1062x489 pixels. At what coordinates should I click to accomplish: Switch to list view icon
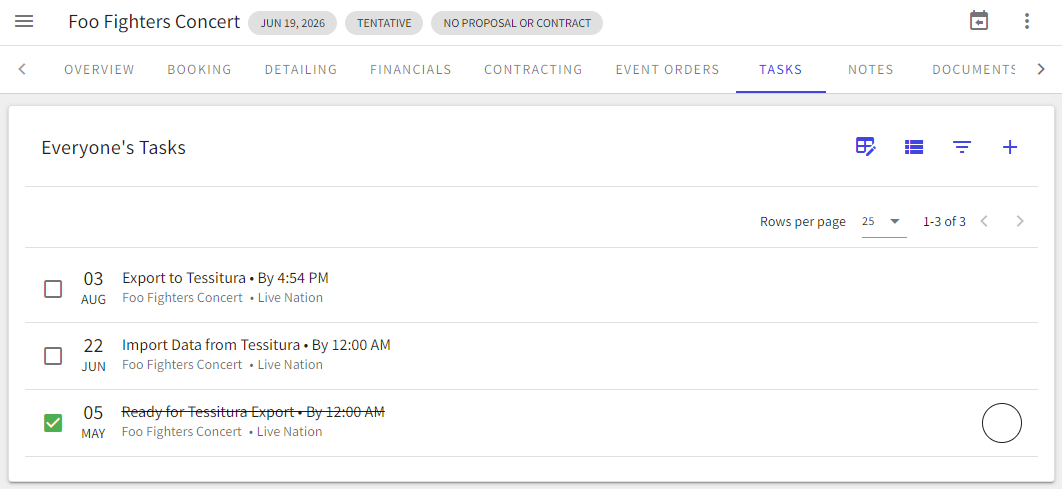[x=914, y=147]
